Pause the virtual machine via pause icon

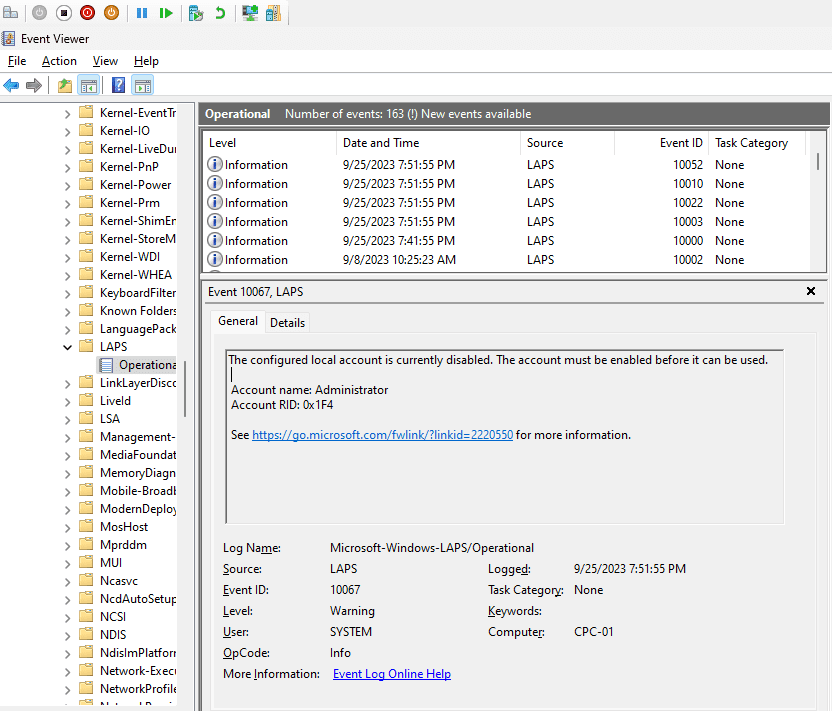coord(141,13)
